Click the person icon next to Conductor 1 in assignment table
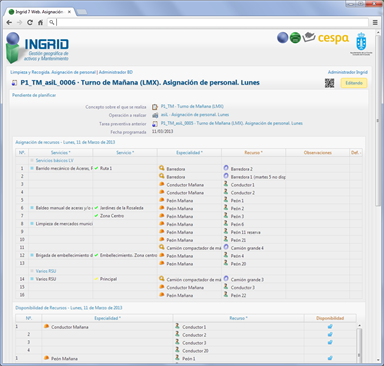Image resolution: width=384 pixels, height=366 pixels. (x=226, y=184)
